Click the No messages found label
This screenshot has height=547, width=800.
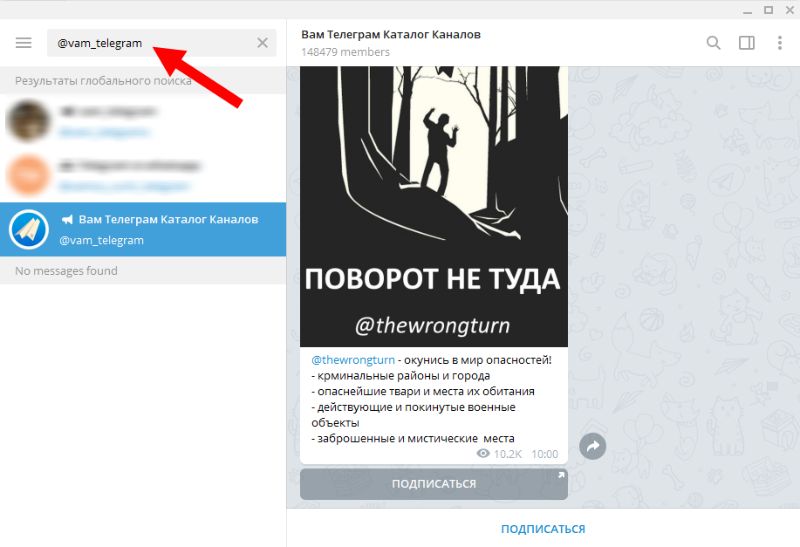(x=66, y=271)
